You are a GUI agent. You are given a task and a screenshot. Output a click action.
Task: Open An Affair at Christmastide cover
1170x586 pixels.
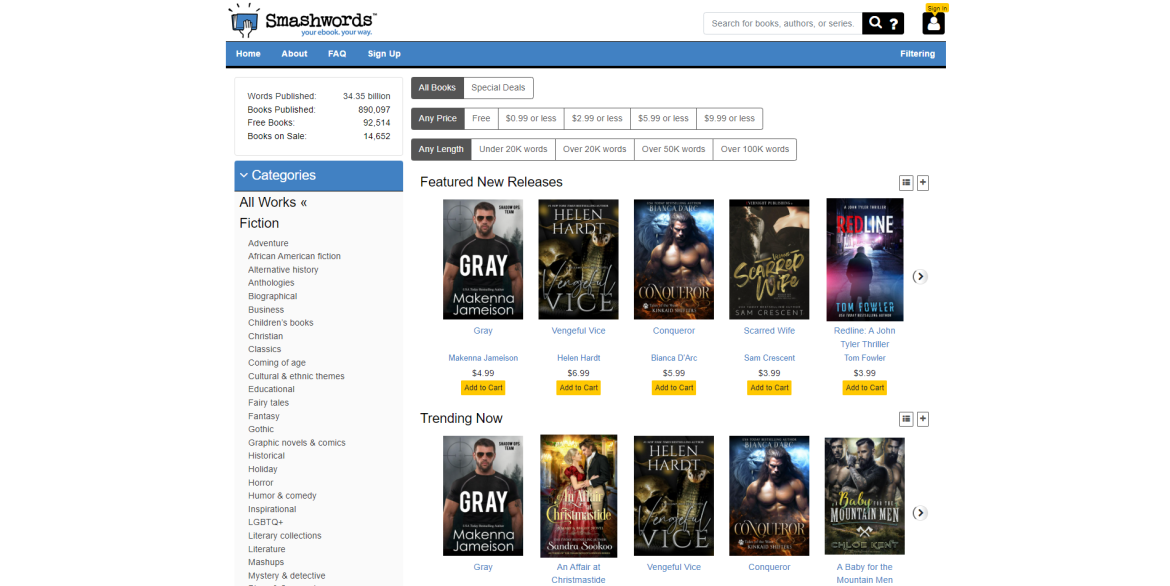(x=578, y=496)
